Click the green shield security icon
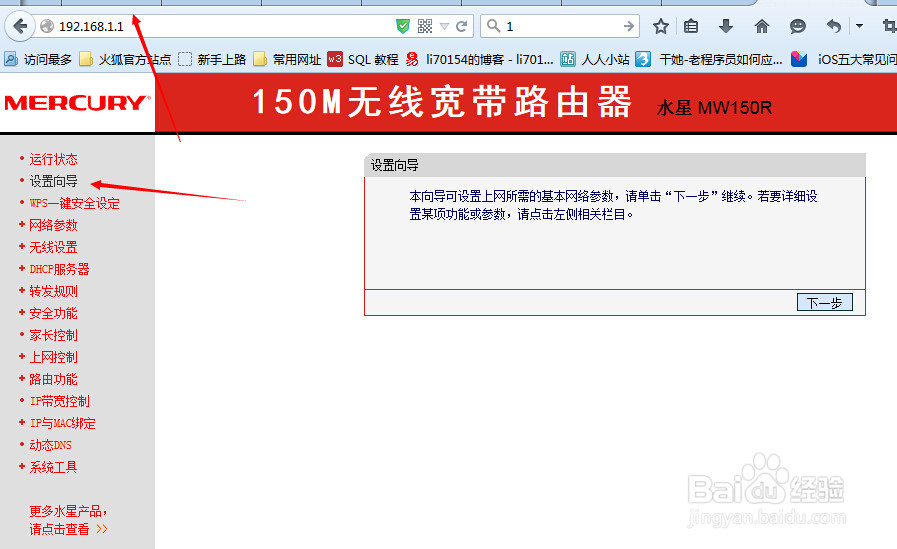This screenshot has width=897, height=549. coord(403,26)
